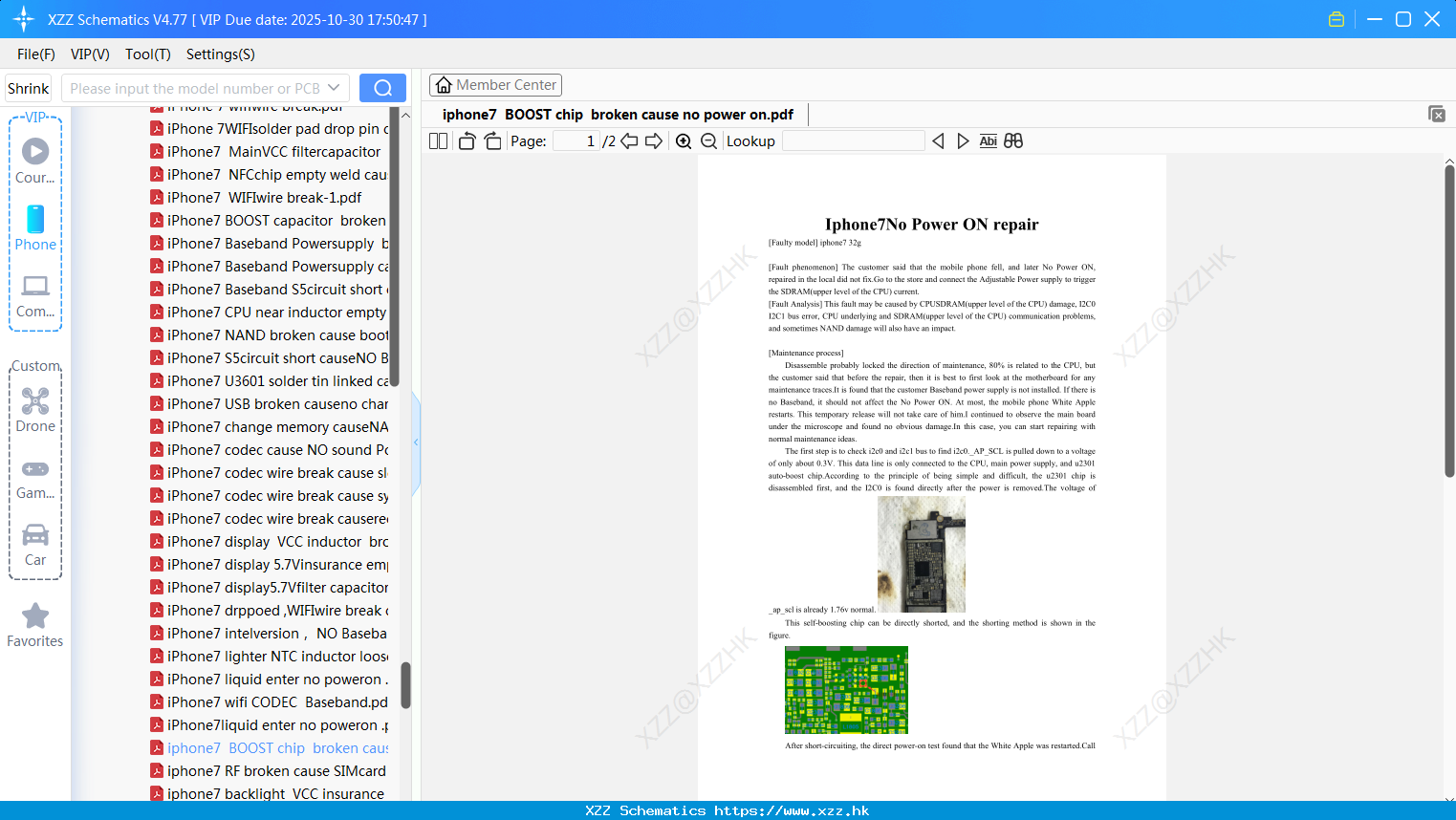Rotate the PDF page counterclockwise
1456x820 pixels.
tap(467, 141)
